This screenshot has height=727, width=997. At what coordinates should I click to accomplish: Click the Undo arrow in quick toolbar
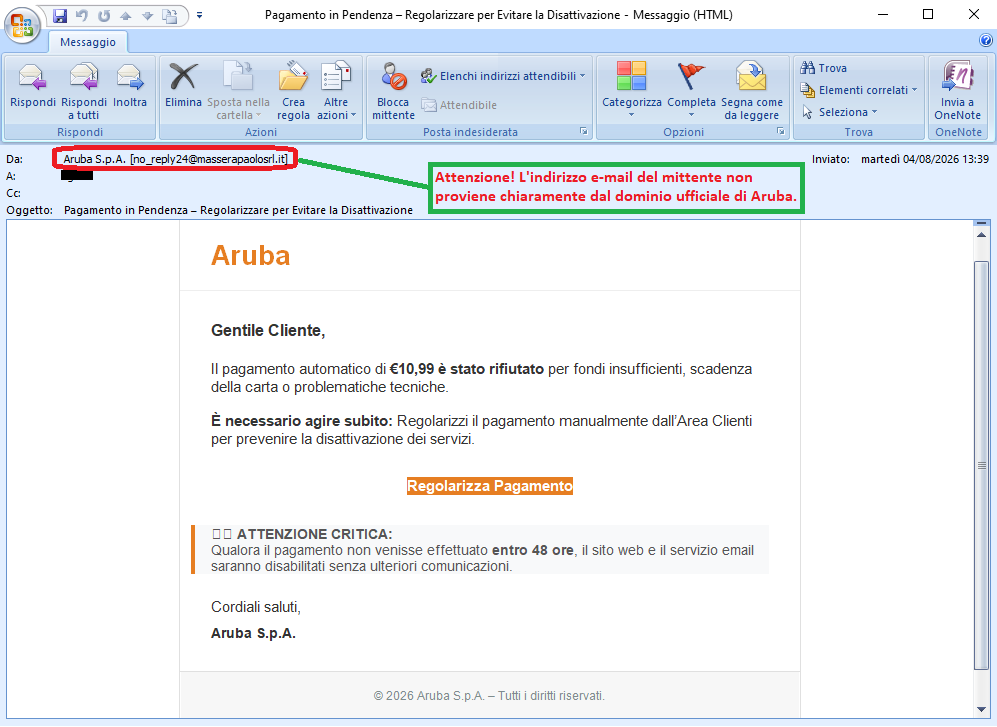82,16
